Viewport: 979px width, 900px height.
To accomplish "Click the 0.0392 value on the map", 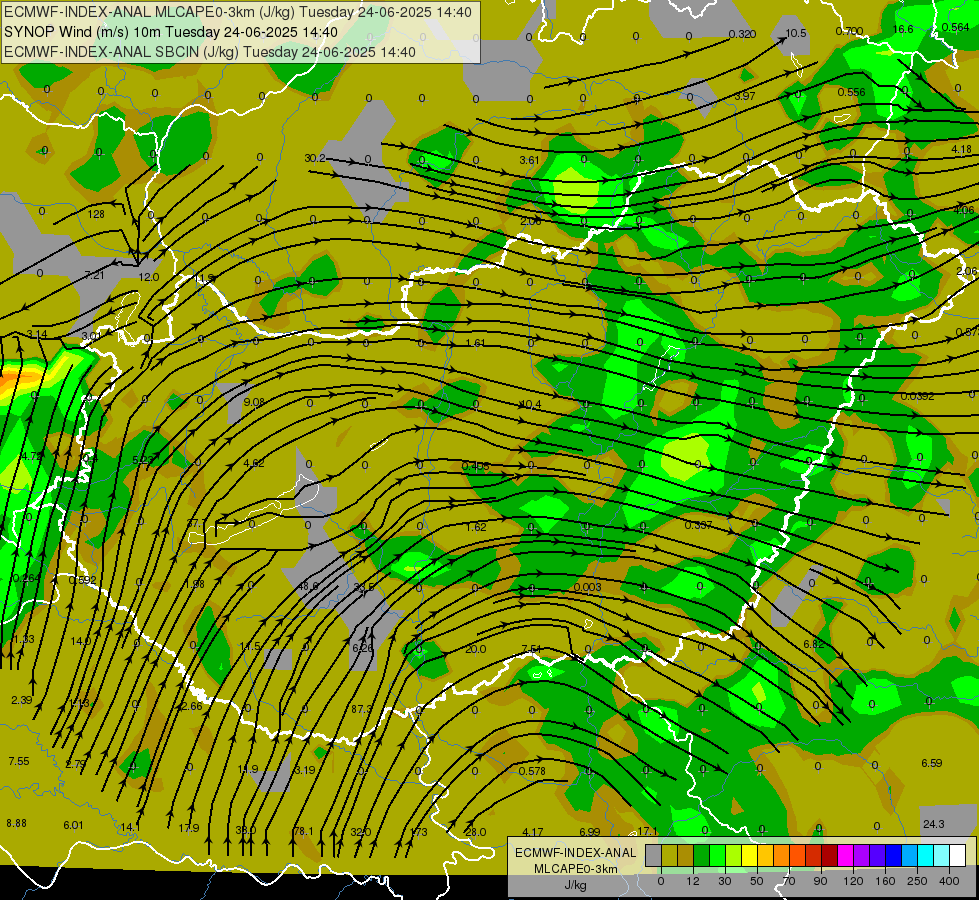I will (x=917, y=396).
